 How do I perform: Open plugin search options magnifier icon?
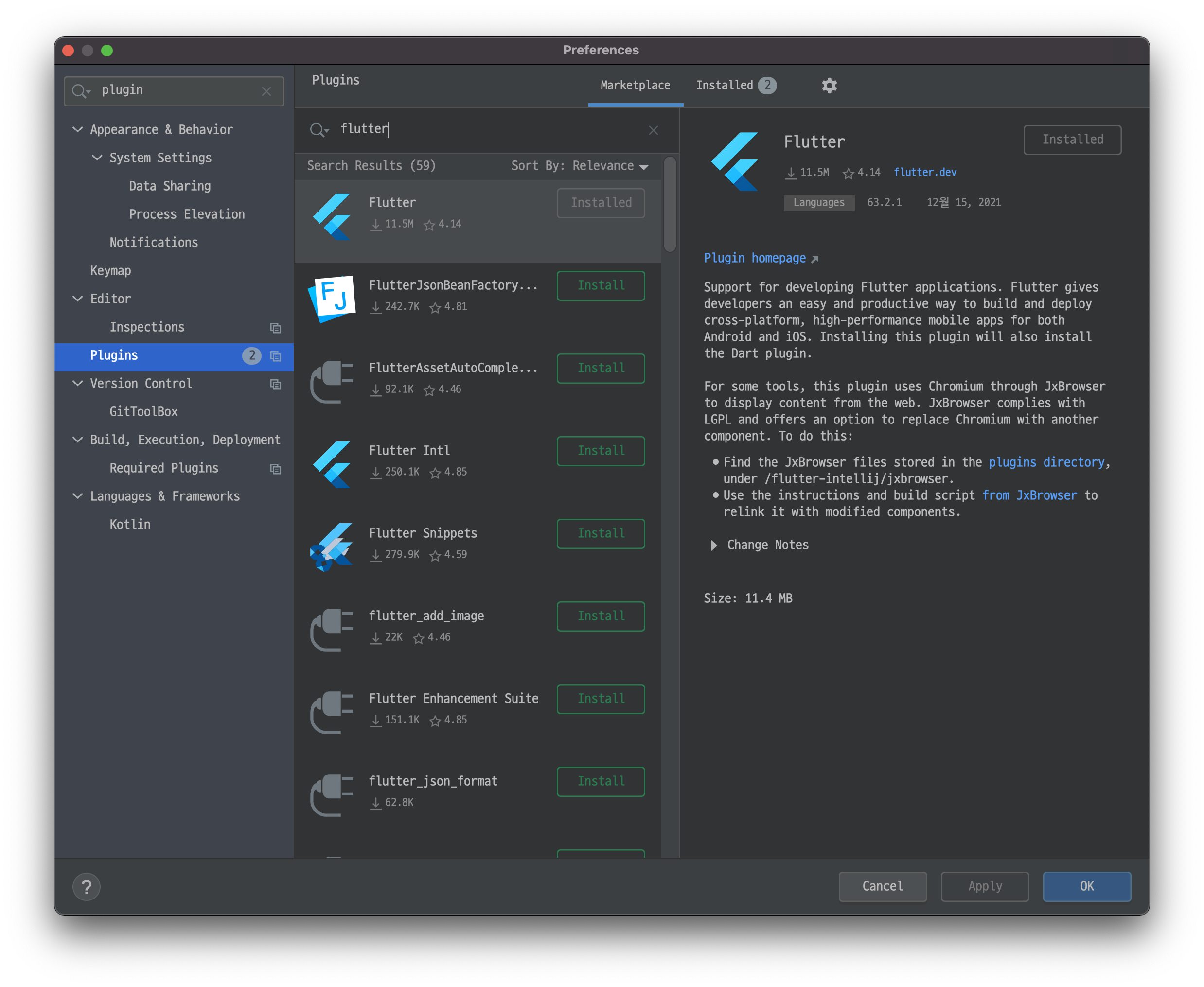pyautogui.click(x=319, y=130)
